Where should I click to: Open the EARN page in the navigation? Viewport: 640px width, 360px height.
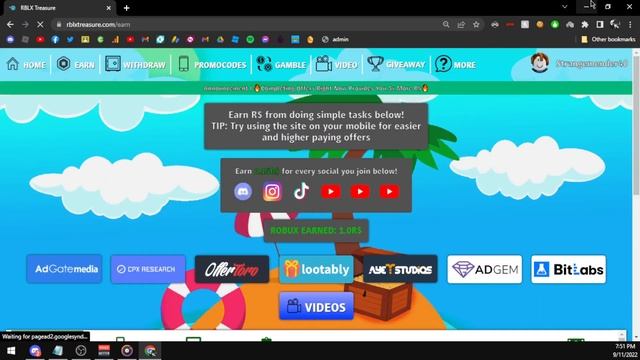click(76, 64)
